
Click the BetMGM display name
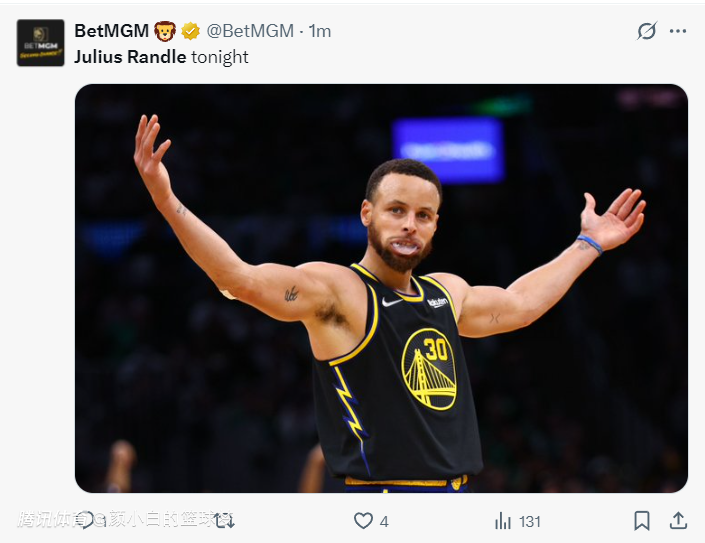[111, 31]
